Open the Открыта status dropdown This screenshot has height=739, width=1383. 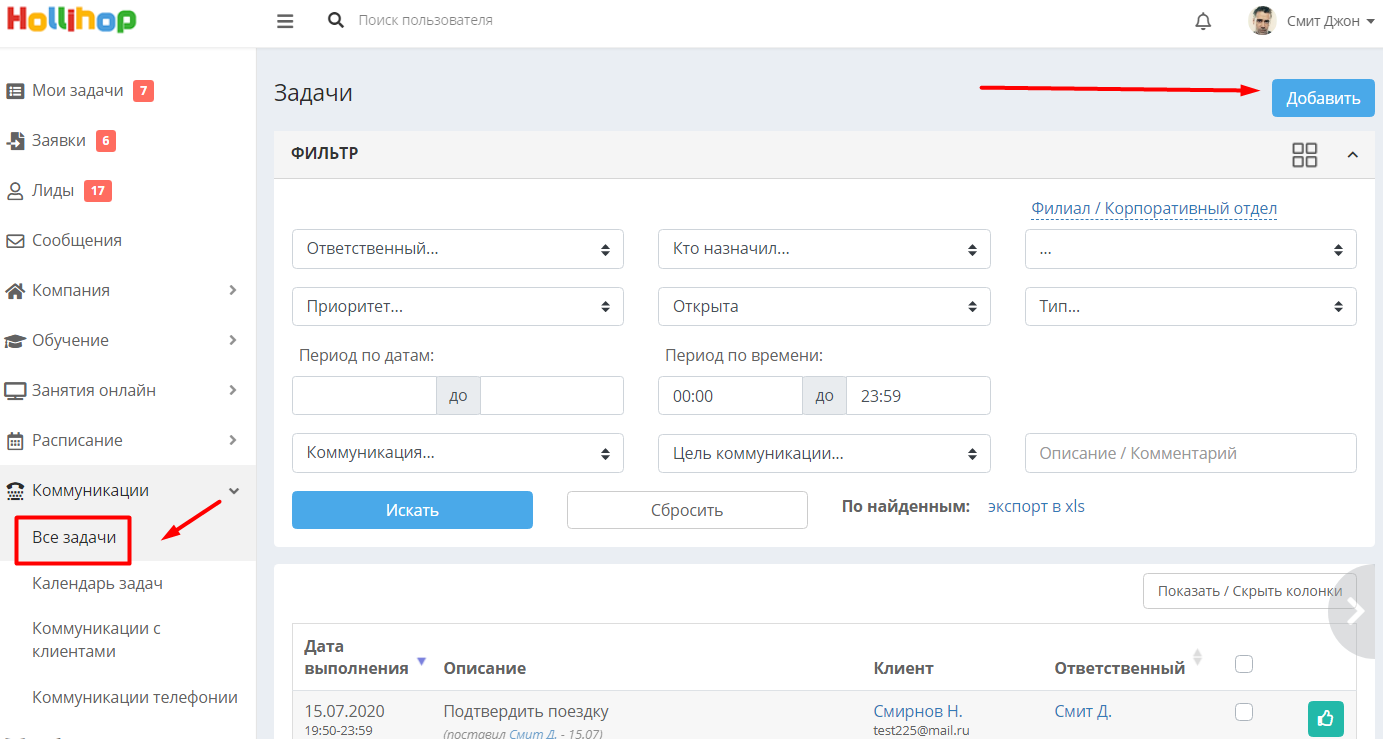coord(824,306)
